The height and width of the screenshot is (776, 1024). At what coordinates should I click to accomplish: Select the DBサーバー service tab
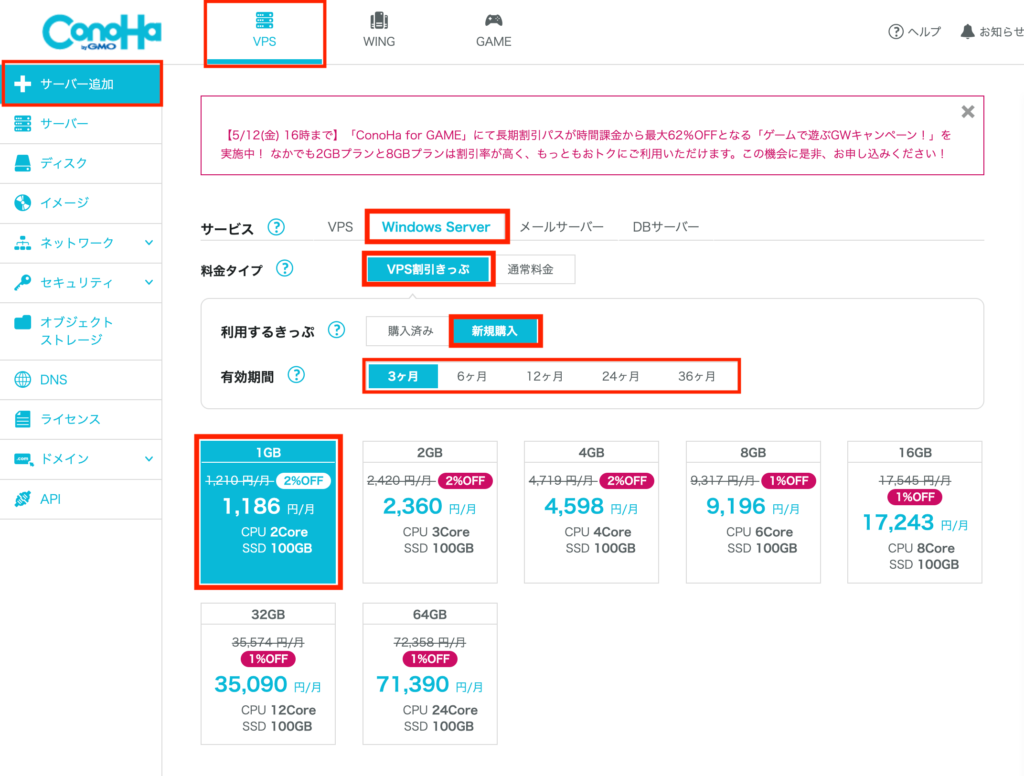665,227
